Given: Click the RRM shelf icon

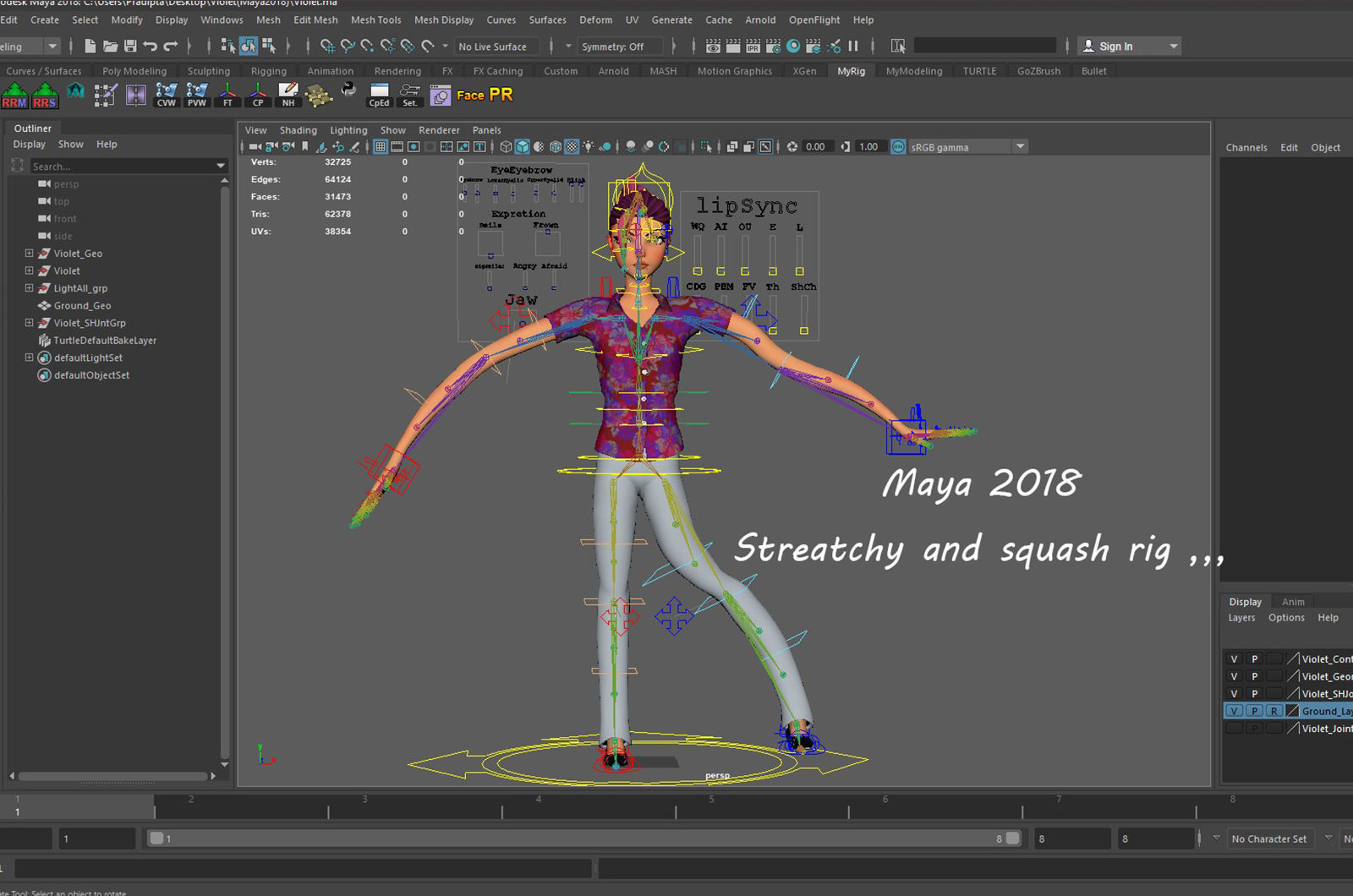Looking at the screenshot, I should click(14, 95).
